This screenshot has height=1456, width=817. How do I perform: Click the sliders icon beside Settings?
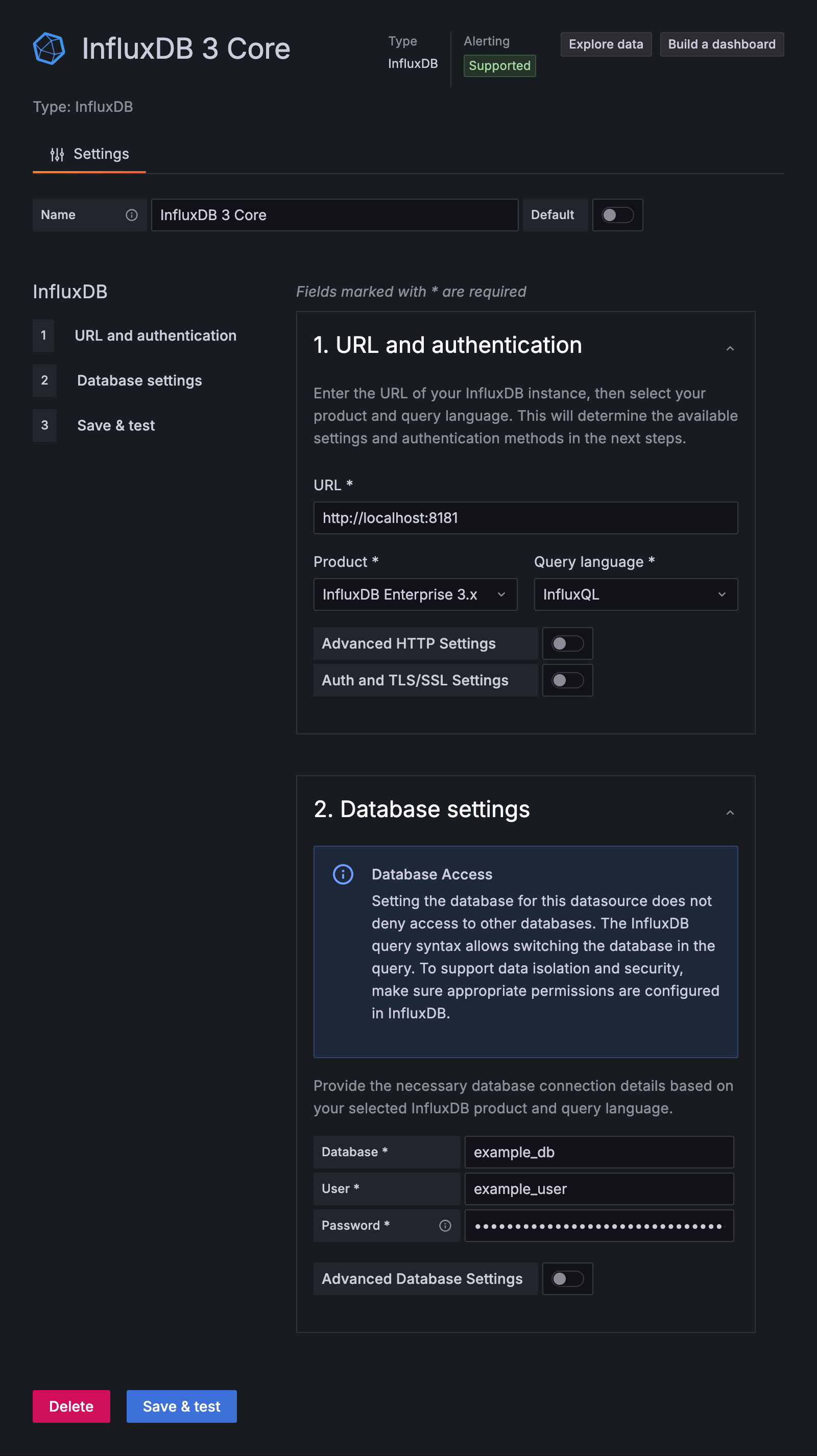57,153
